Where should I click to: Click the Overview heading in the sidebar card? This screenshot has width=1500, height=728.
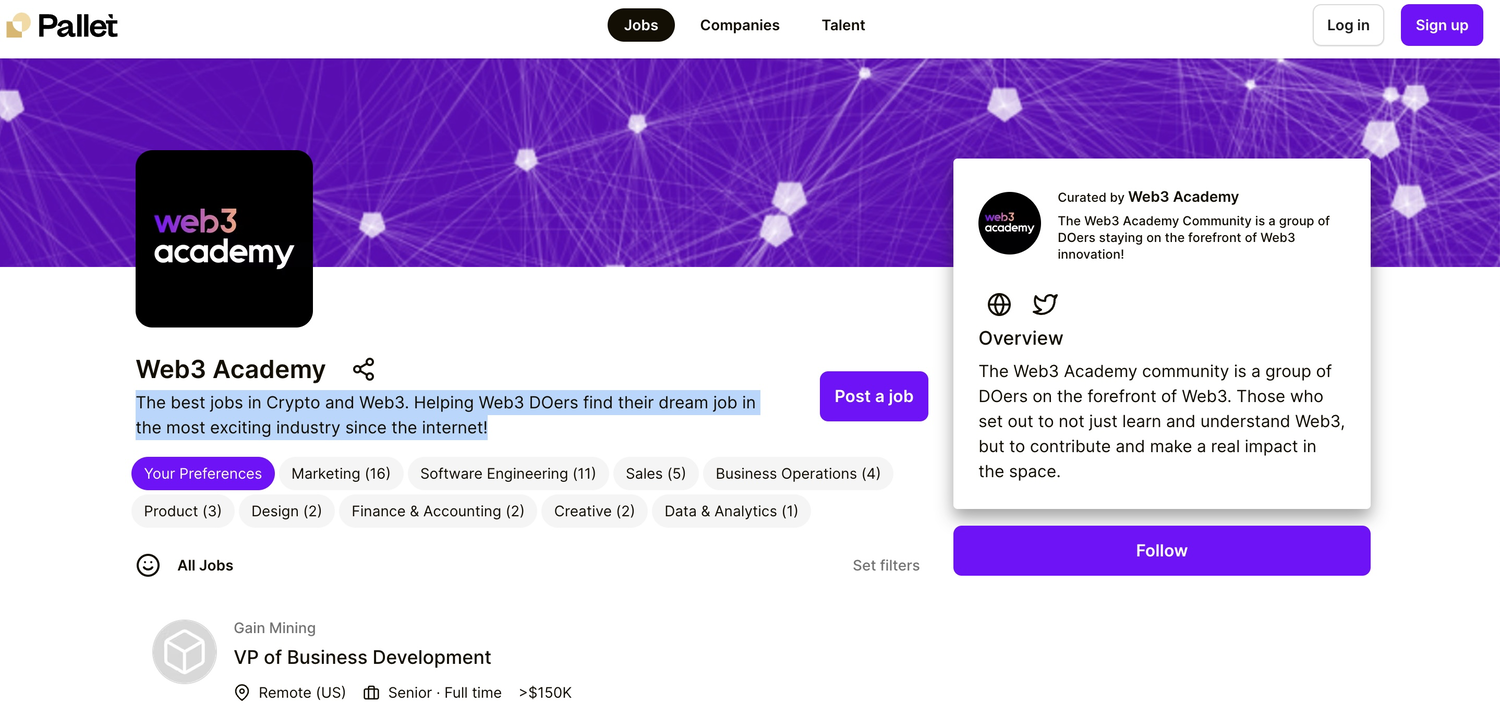1021,338
